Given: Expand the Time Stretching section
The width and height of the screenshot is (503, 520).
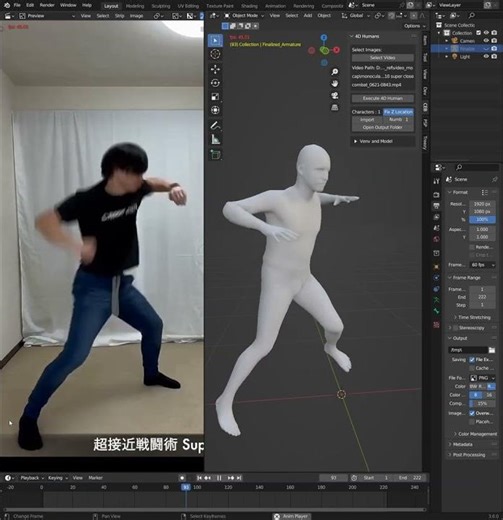Looking at the screenshot, I should click(x=472, y=317).
